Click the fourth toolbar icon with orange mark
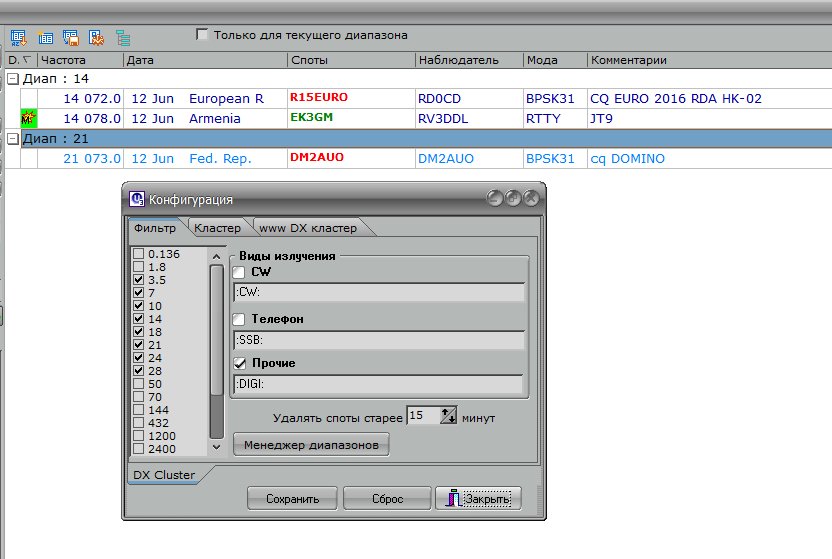832x559 pixels. point(97,39)
